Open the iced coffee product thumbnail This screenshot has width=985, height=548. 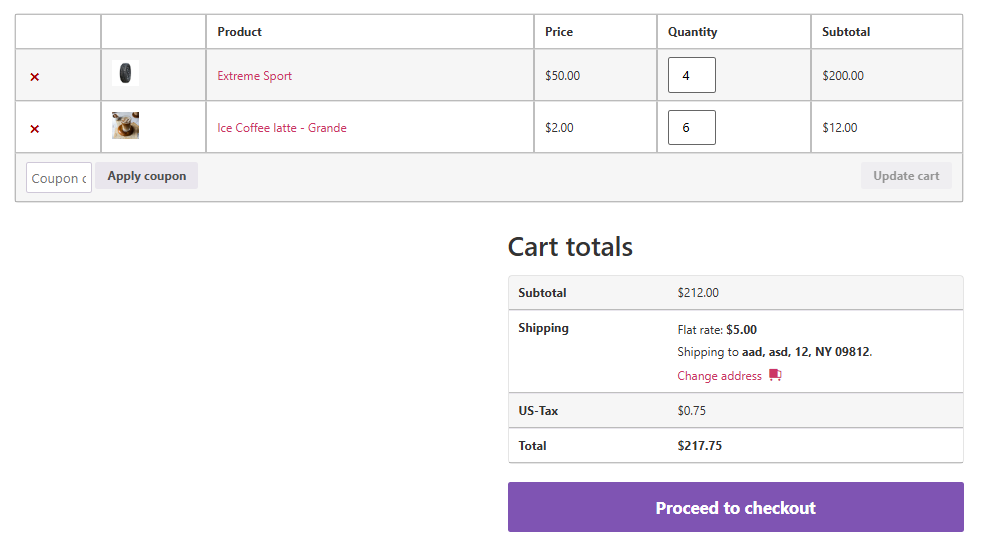[125, 126]
